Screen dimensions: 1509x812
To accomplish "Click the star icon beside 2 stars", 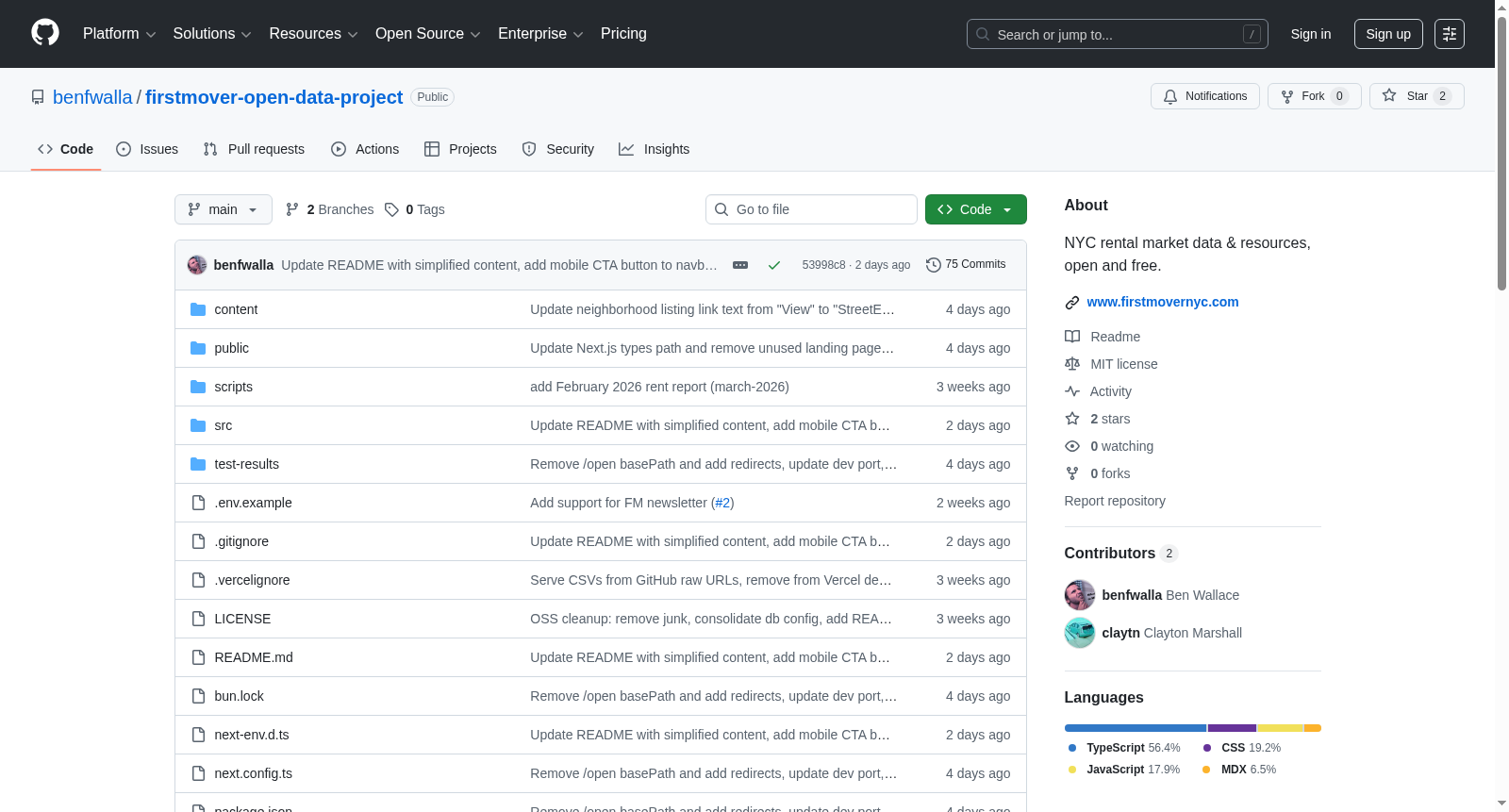I will (x=1072, y=419).
